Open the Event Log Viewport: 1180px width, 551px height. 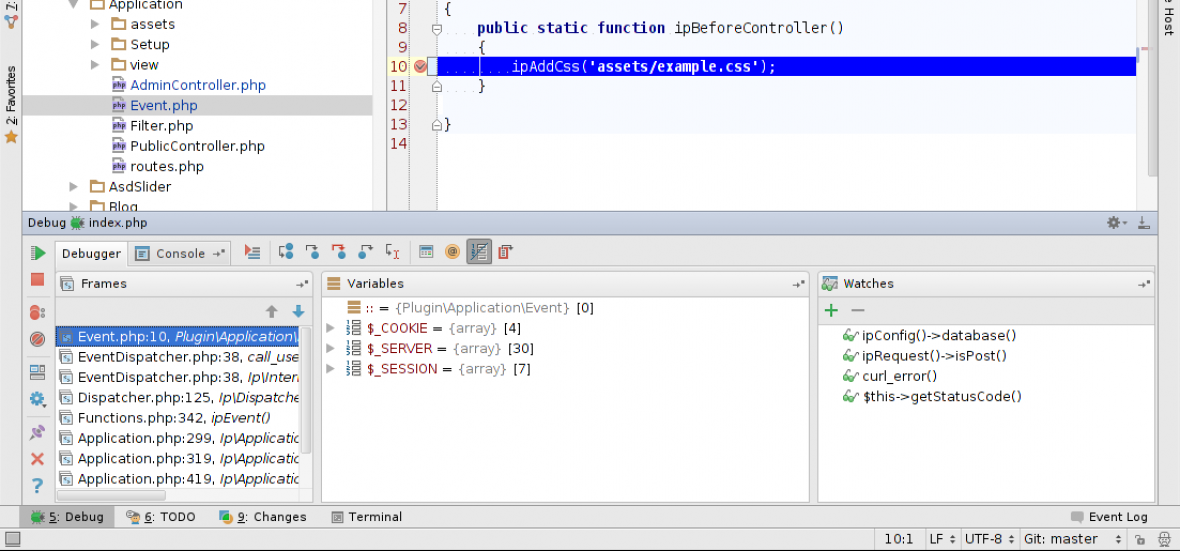(x=1109, y=517)
